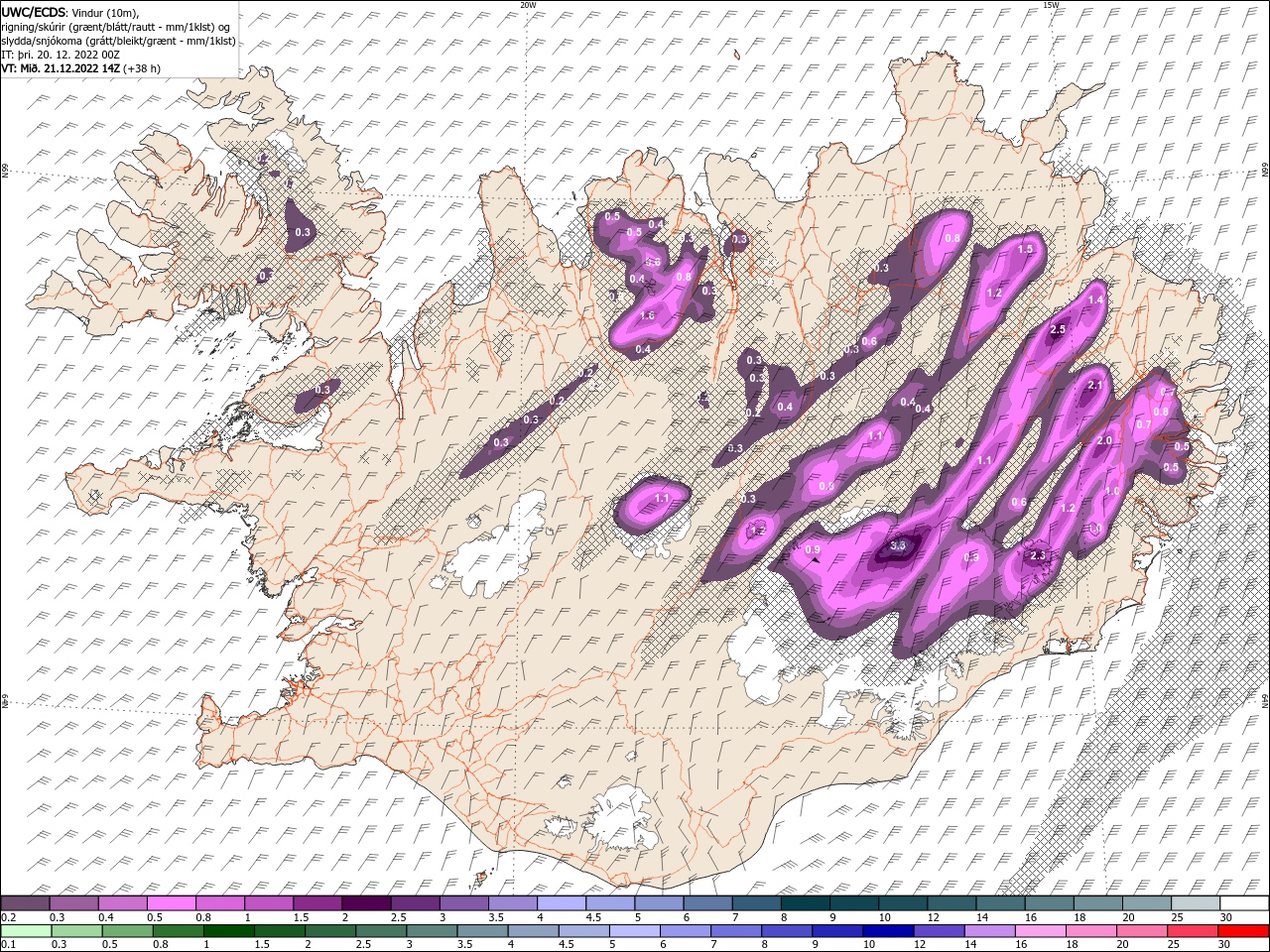Click the "2.0" snowfall value on the map
Viewport: 1270px width, 952px height.
coord(1103,440)
